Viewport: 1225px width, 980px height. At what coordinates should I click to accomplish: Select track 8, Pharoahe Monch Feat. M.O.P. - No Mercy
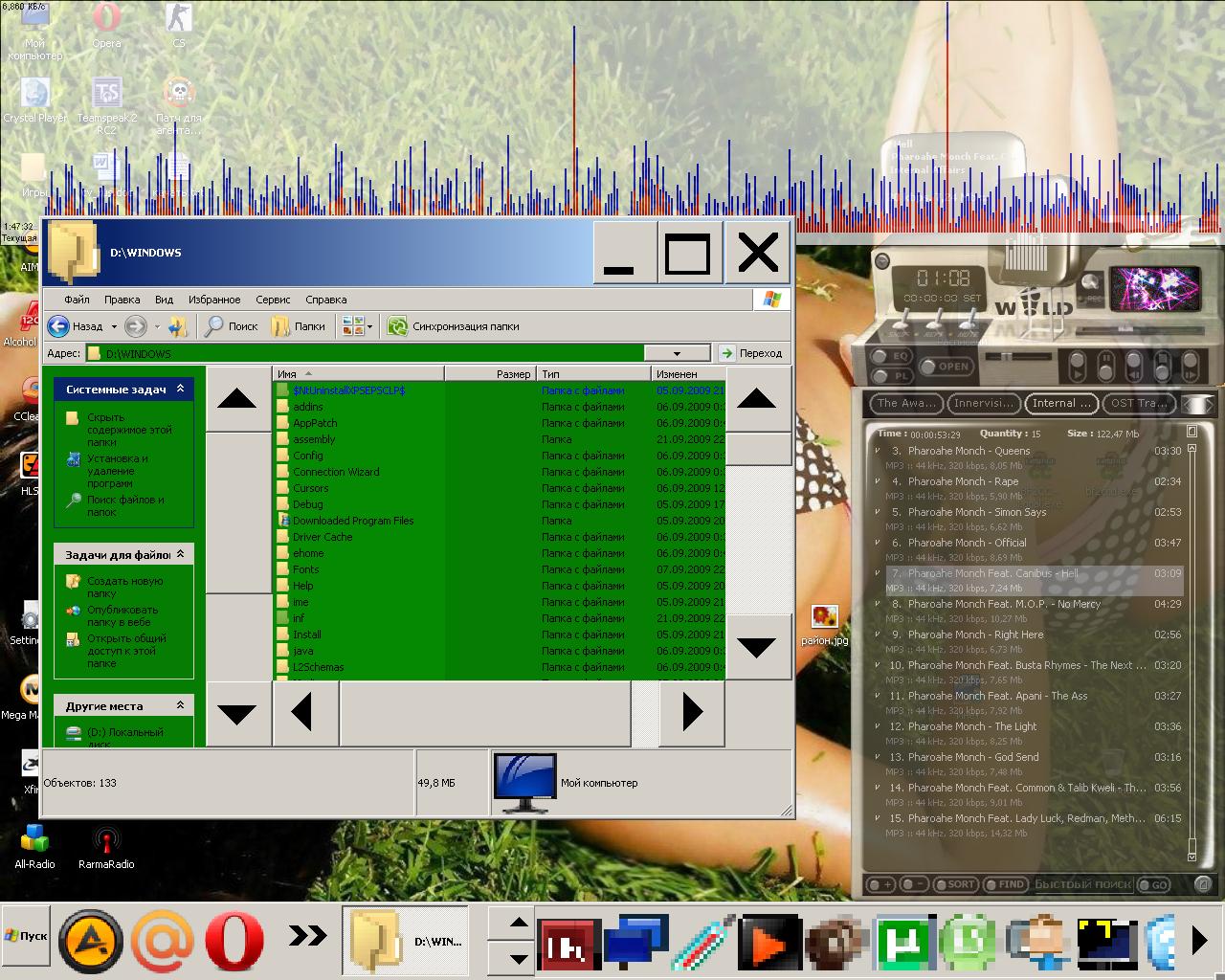[x=1003, y=604]
